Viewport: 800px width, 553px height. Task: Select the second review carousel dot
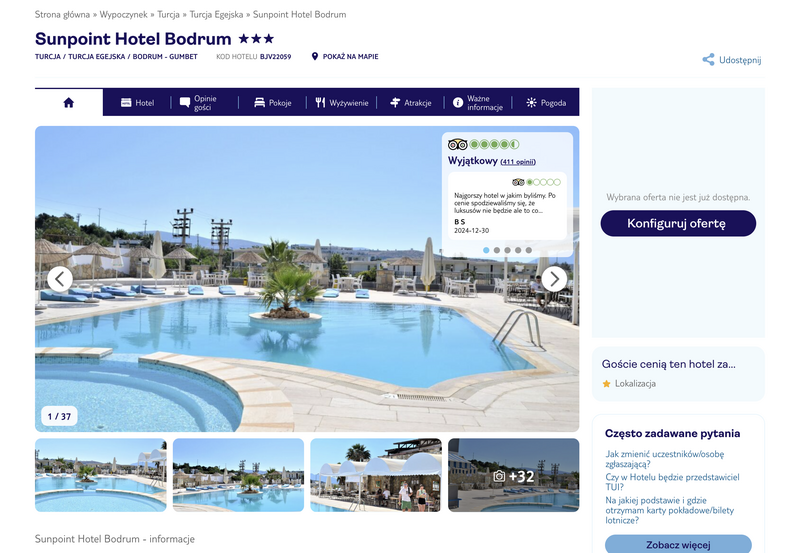coord(497,250)
